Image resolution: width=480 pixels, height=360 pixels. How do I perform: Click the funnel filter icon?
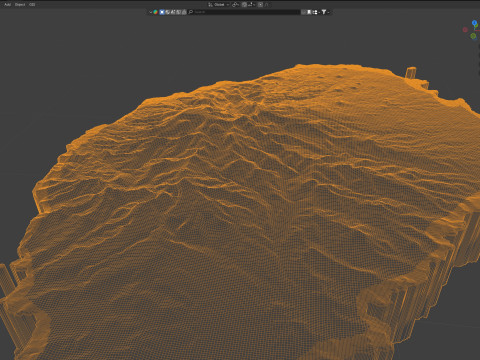(323, 12)
